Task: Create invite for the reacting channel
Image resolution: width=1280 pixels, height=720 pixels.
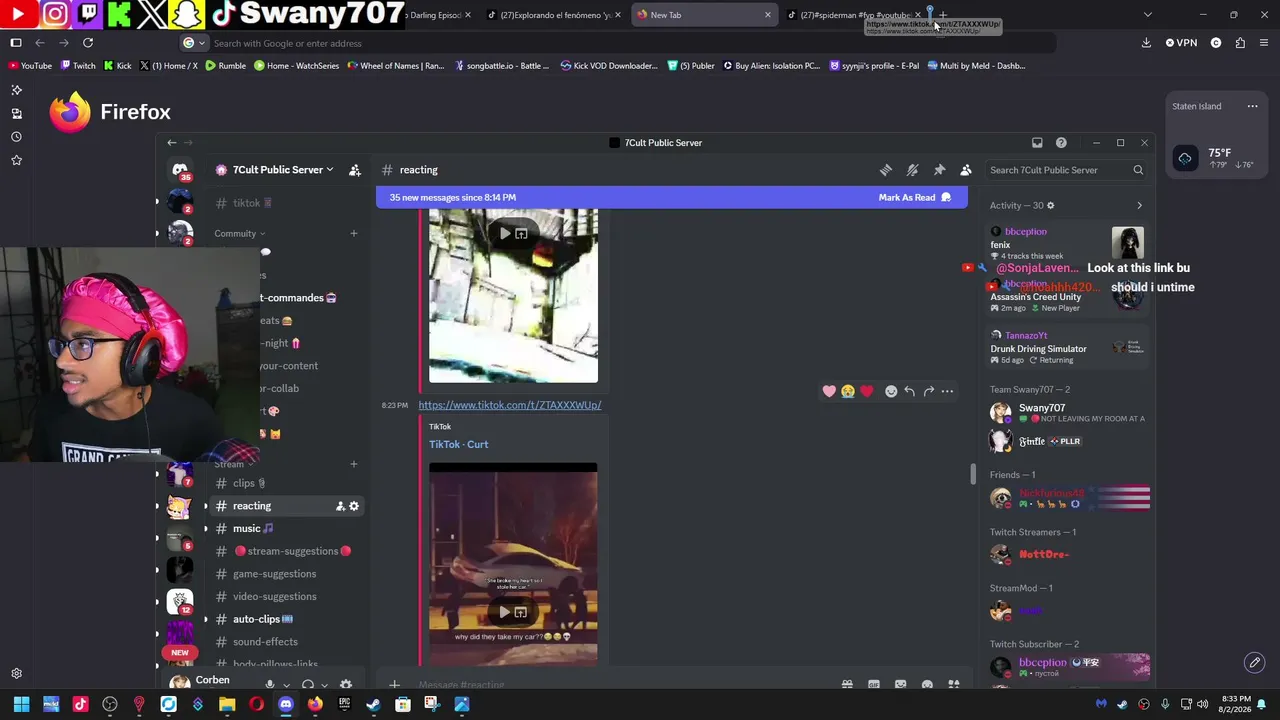Action: click(x=340, y=506)
